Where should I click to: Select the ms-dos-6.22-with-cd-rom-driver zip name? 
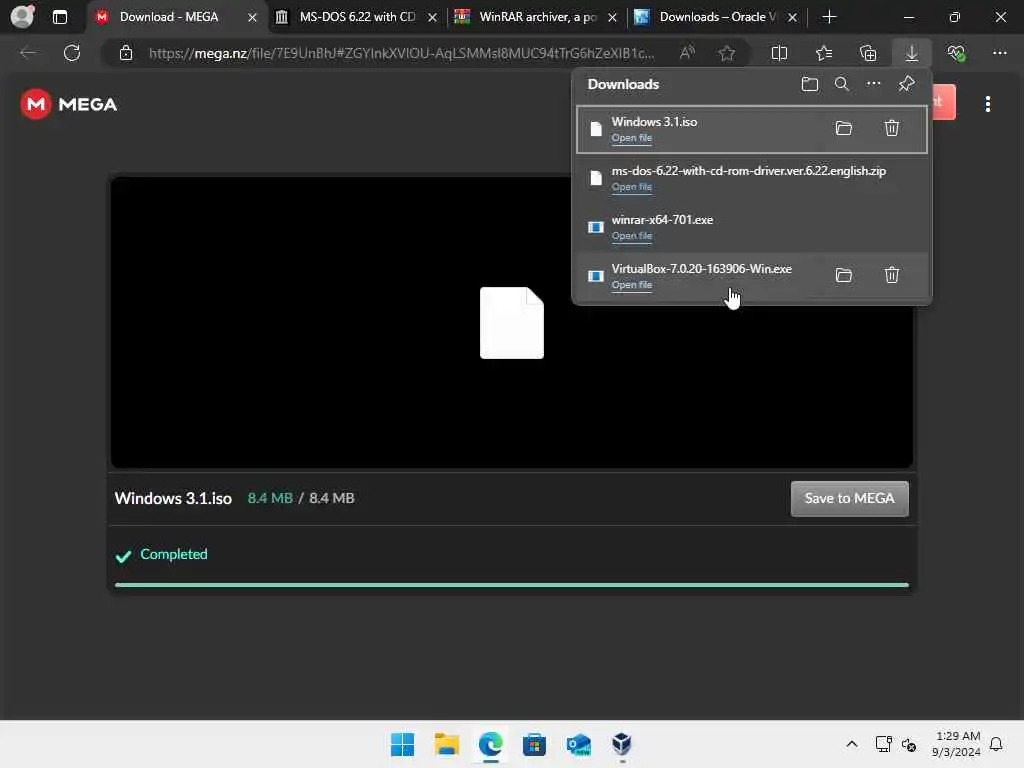(x=748, y=170)
